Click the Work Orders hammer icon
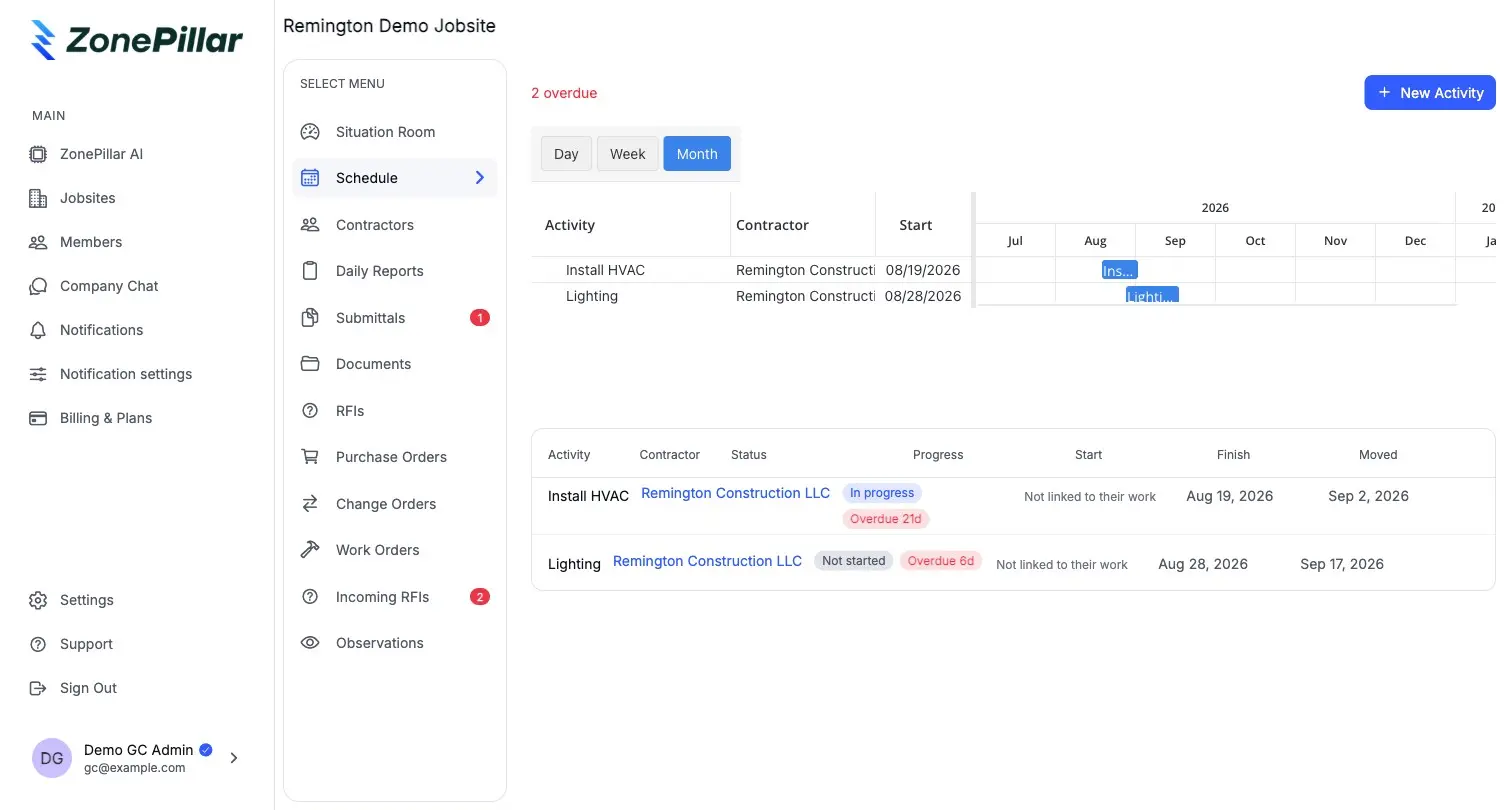1512x810 pixels. click(310, 550)
